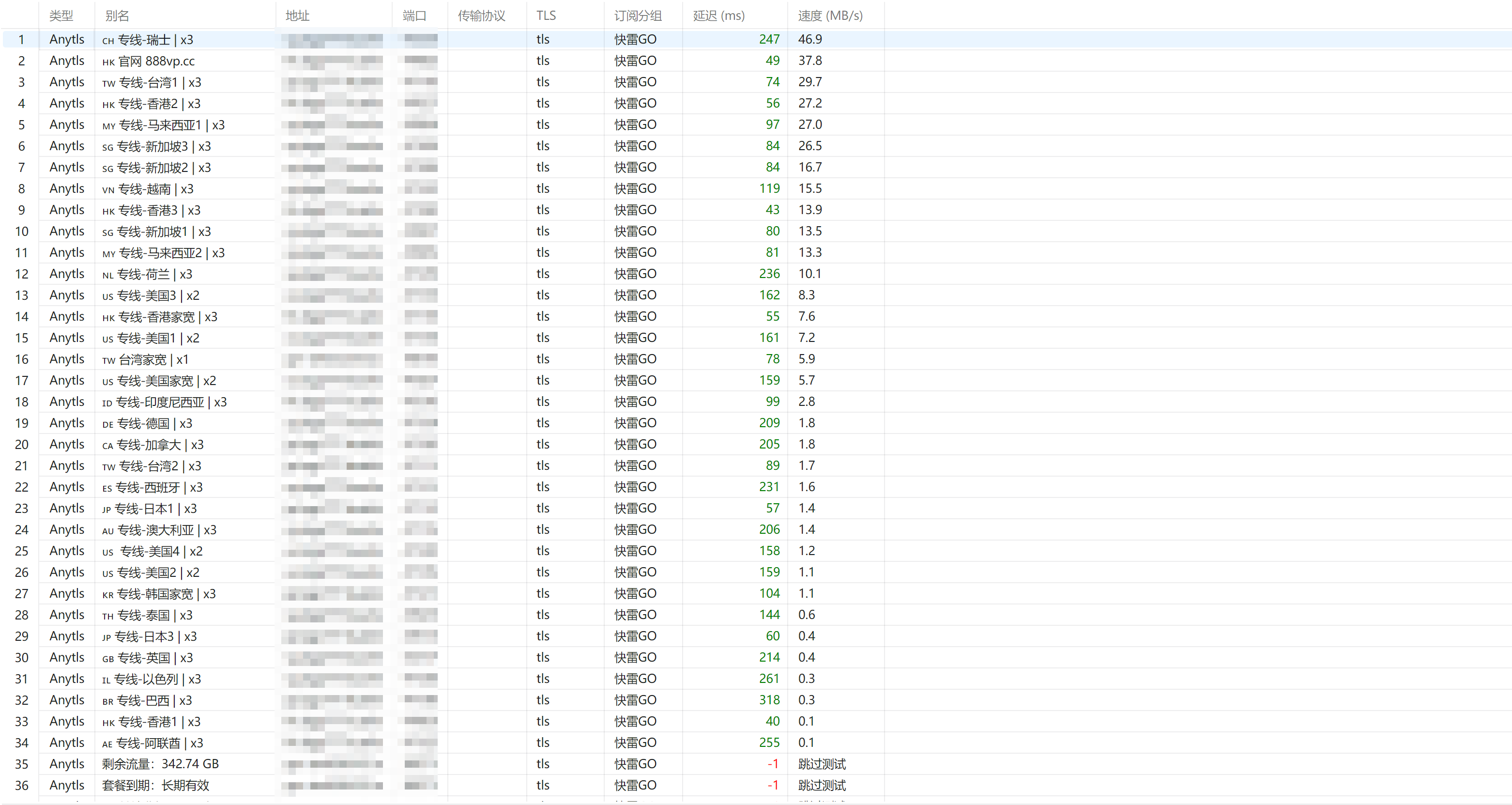The image size is (1512, 805).
Task: Select the CH 专线-瑞士 server row
Action: click(x=756, y=39)
